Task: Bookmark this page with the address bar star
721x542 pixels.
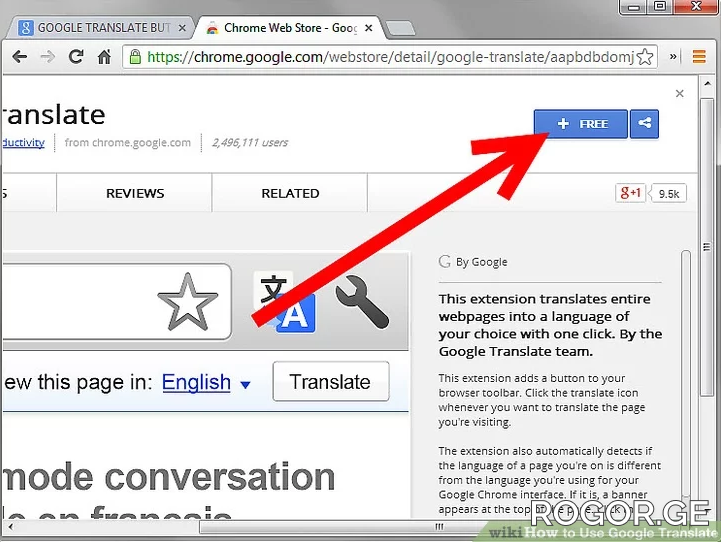Action: 645,57
